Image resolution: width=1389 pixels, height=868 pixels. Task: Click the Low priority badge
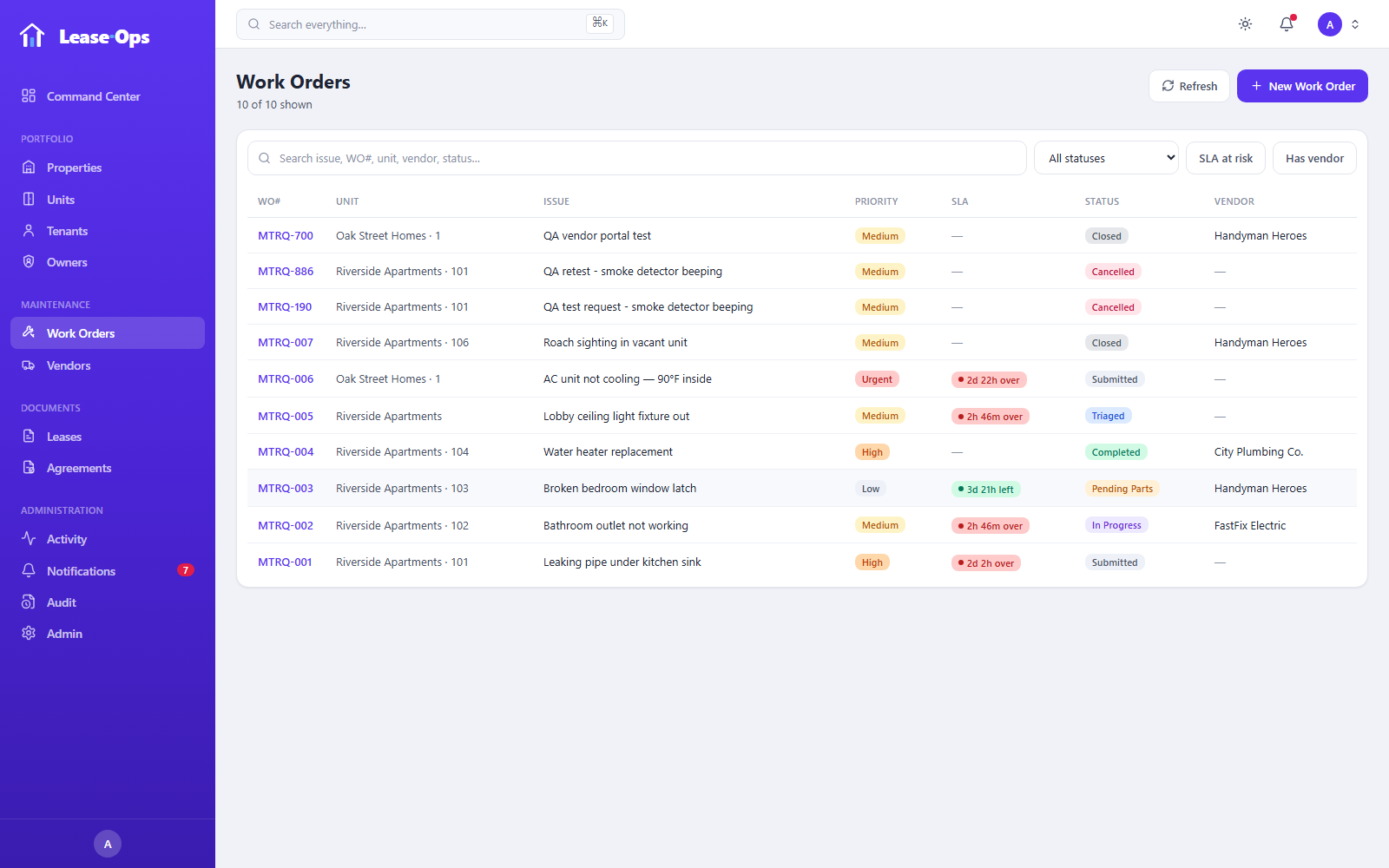pyautogui.click(x=870, y=489)
